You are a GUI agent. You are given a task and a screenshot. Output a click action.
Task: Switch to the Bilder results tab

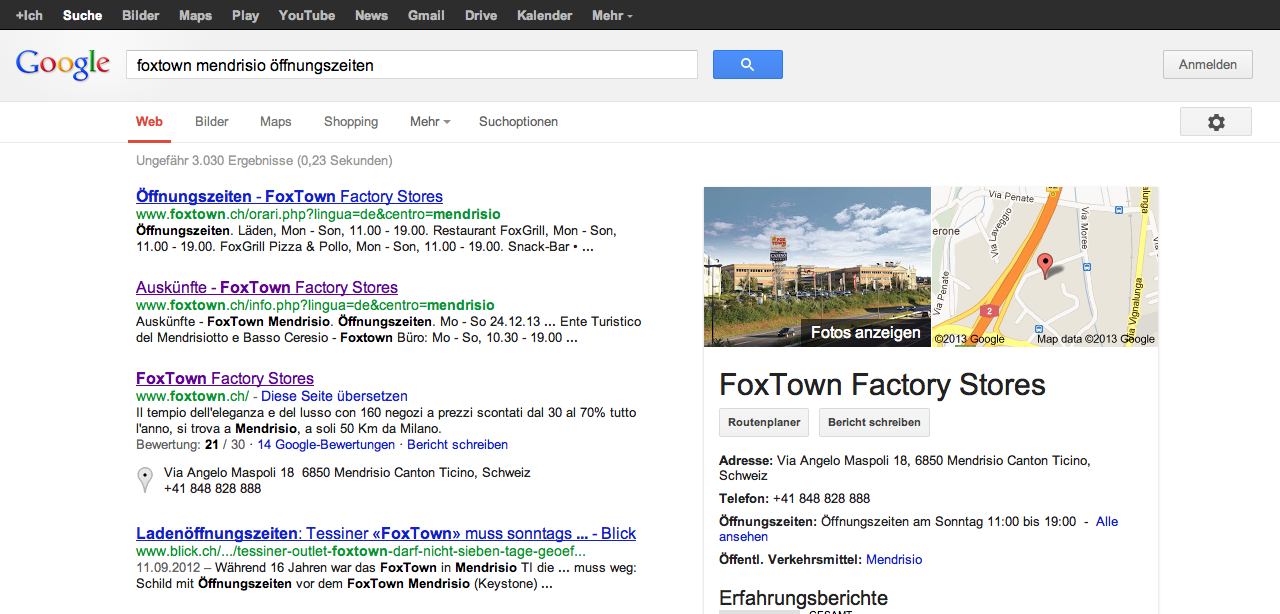212,122
